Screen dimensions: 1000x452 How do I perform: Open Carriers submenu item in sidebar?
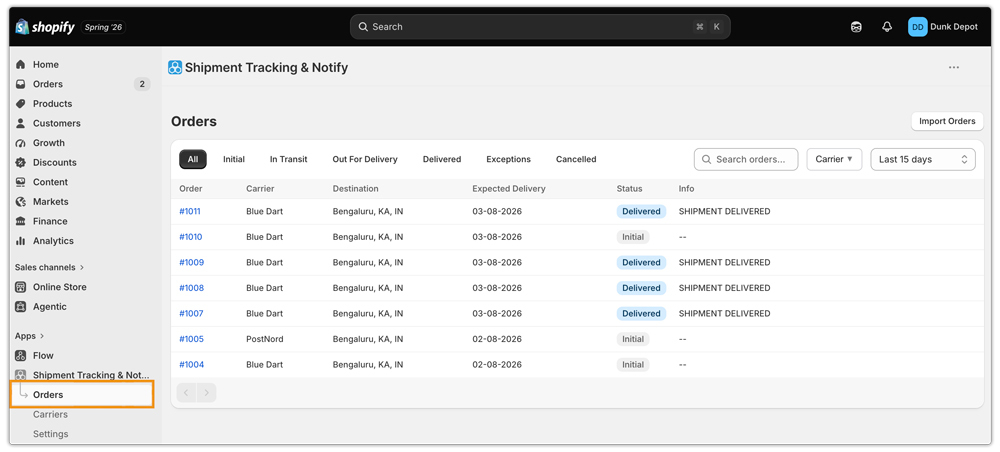click(x=50, y=414)
